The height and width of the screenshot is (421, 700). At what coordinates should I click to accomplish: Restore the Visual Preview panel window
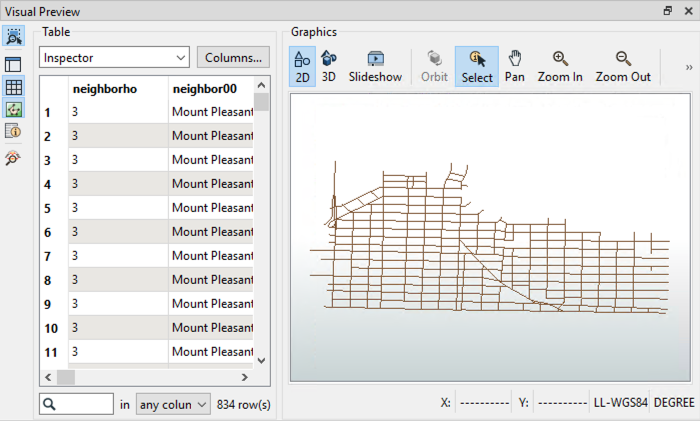668,11
